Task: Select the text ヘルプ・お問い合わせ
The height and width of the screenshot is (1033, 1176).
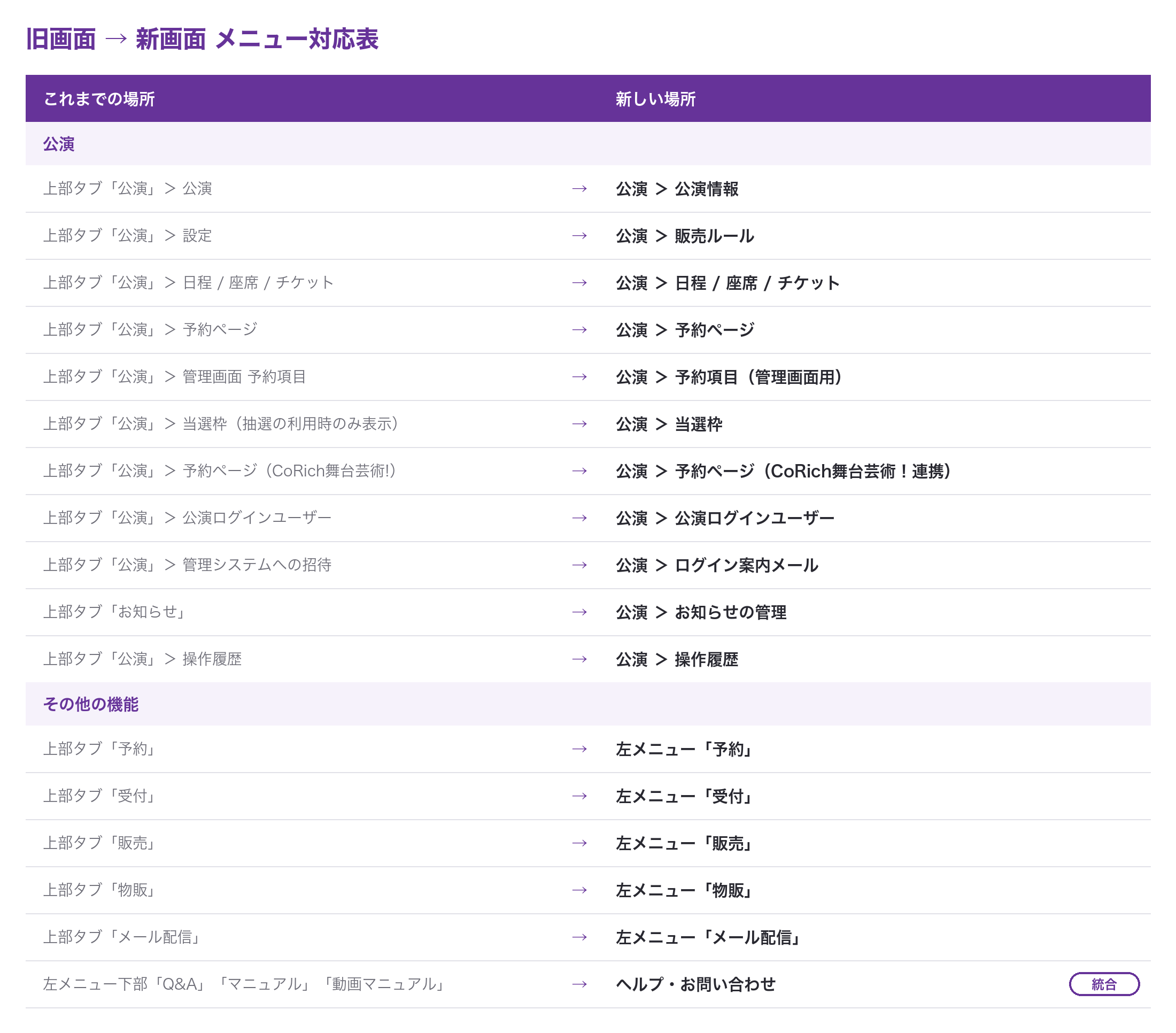Action: coord(695,985)
